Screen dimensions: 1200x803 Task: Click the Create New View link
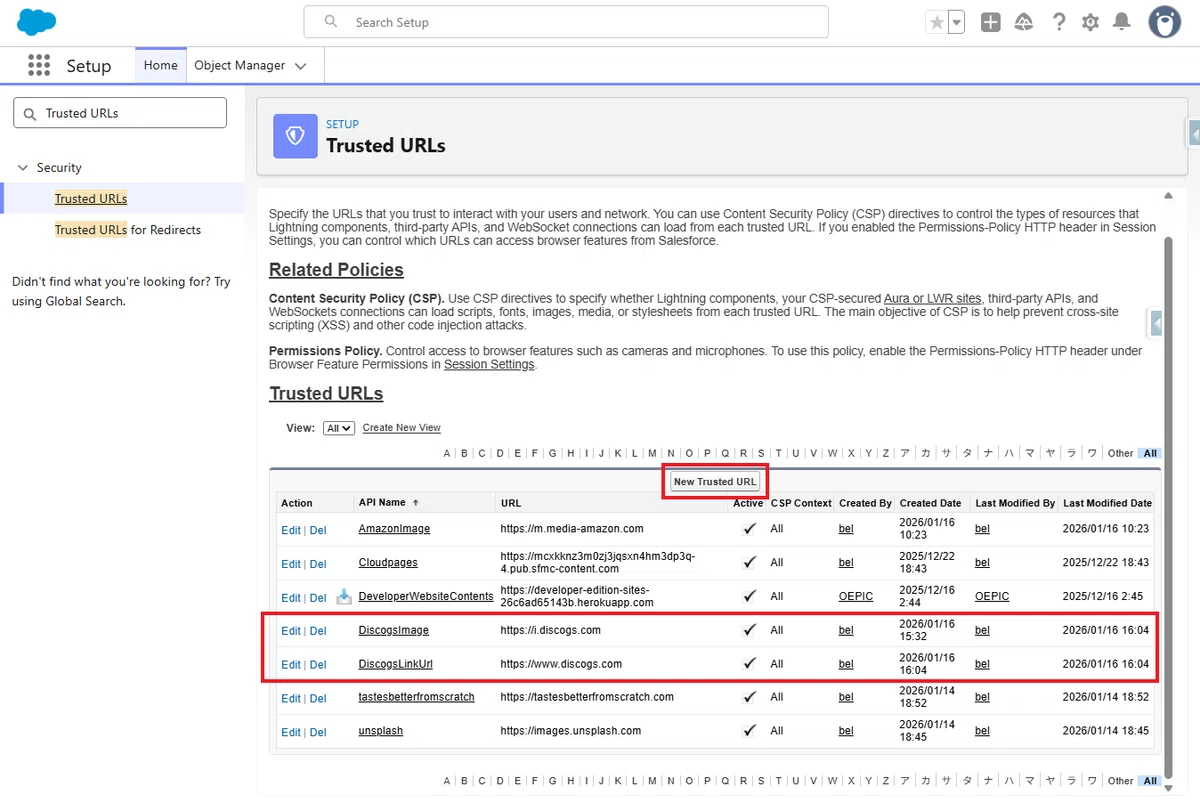click(x=402, y=428)
